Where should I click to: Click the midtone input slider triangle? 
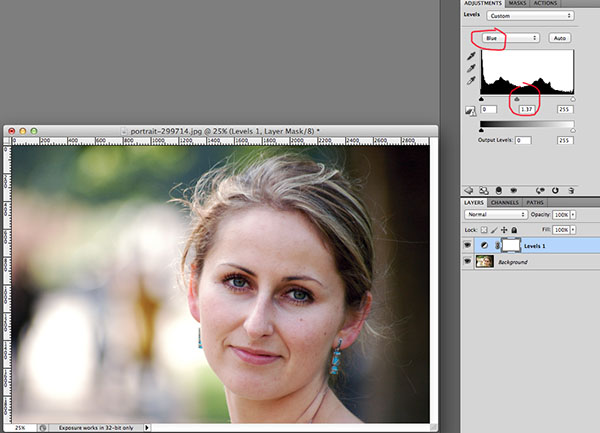pos(516,98)
